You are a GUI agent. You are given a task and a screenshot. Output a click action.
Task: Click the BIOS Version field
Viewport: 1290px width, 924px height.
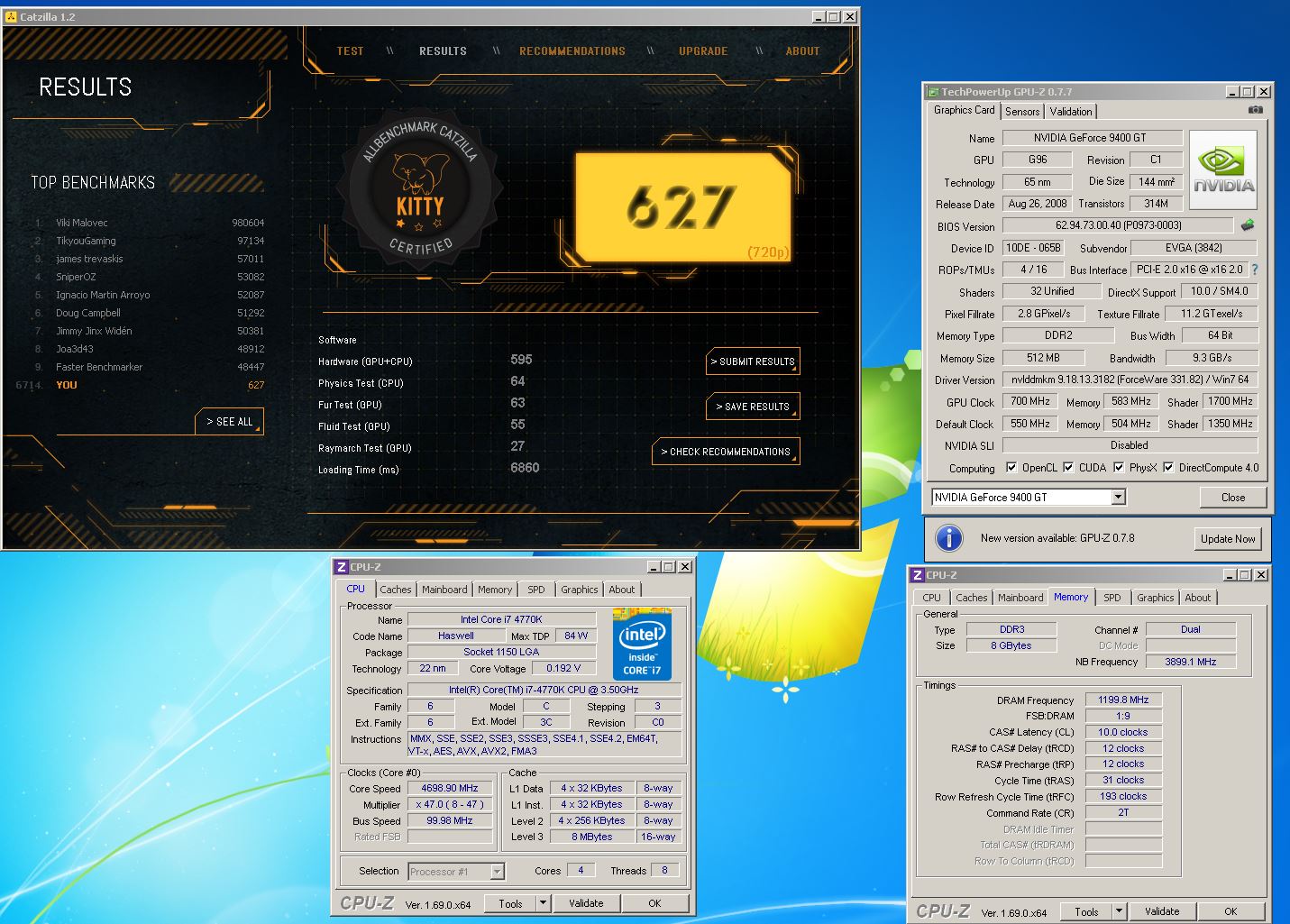coord(1118,225)
